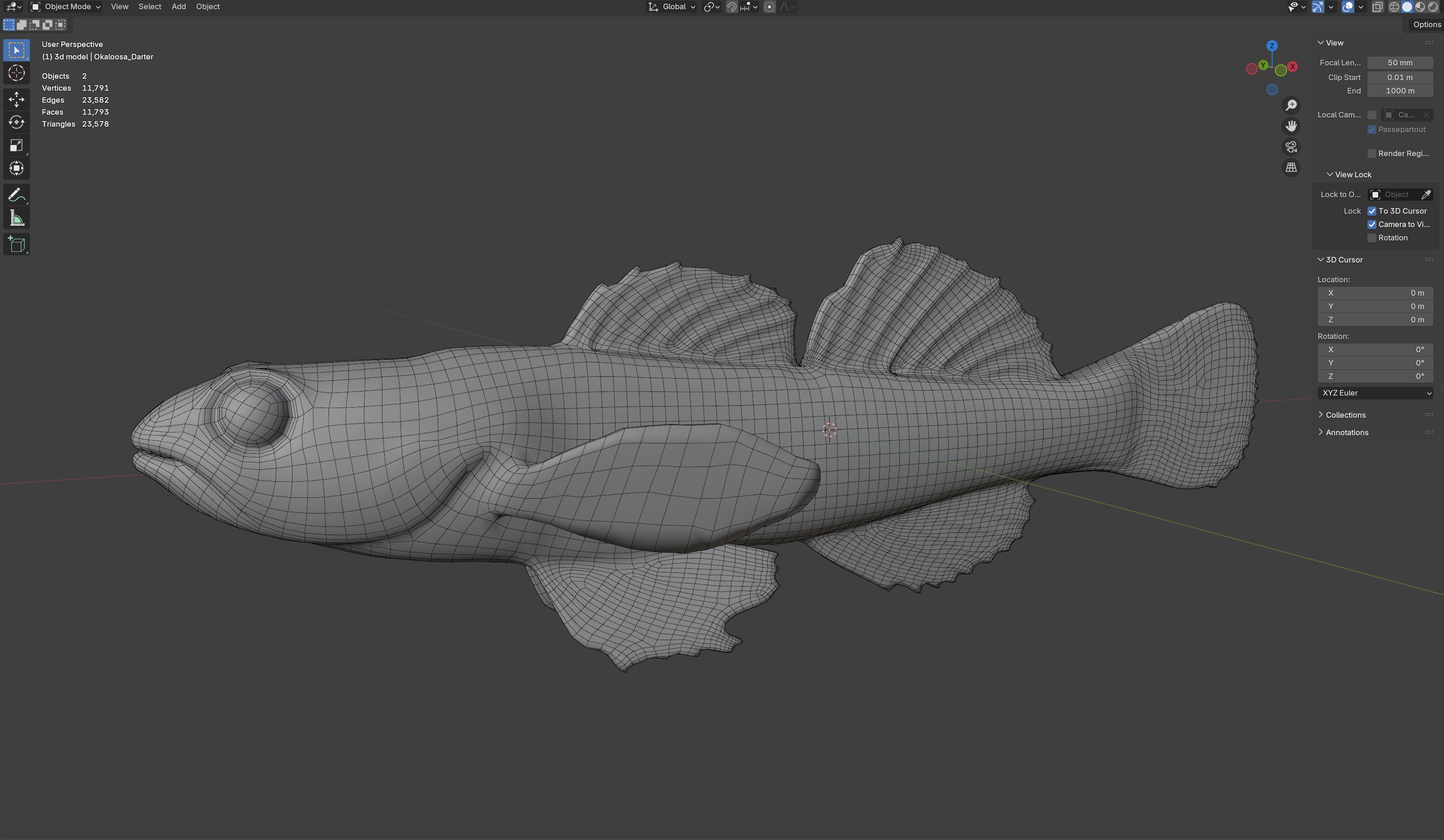Open XYZ Euler rotation mode dropdown
Viewport: 1444px width, 840px height.
tap(1375, 393)
